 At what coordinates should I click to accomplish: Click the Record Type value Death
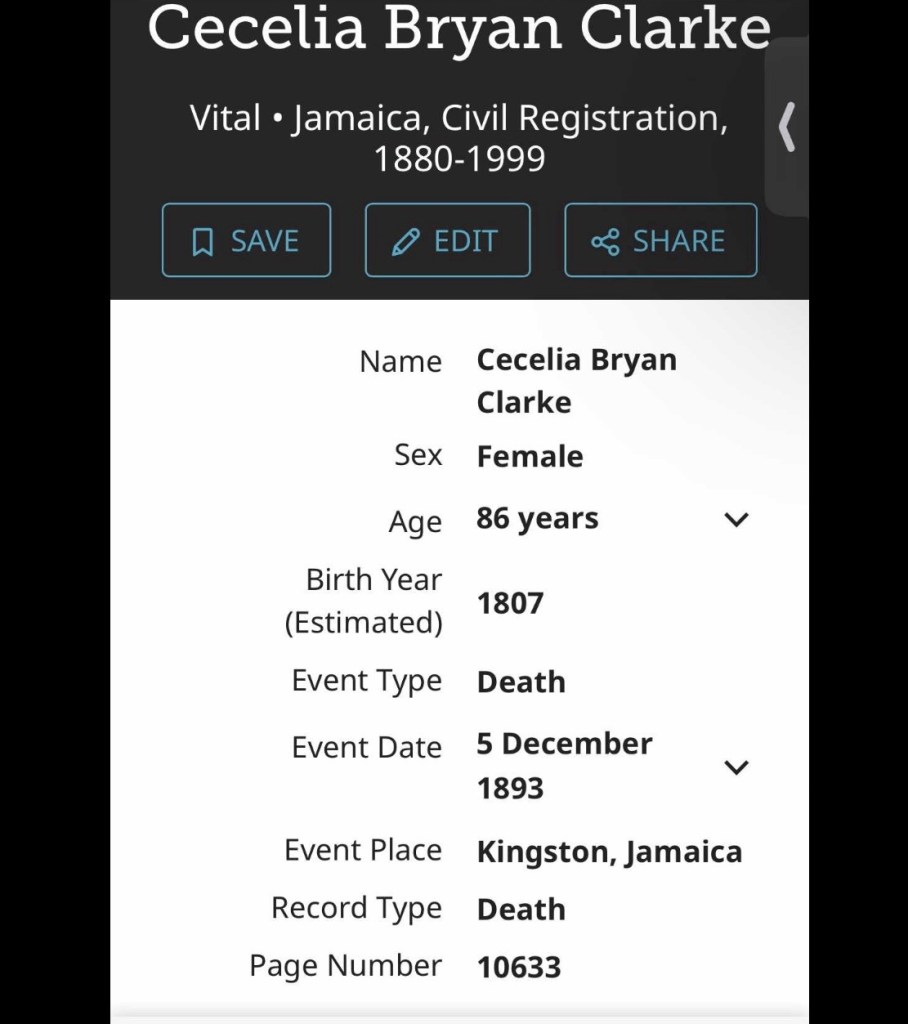click(521, 909)
